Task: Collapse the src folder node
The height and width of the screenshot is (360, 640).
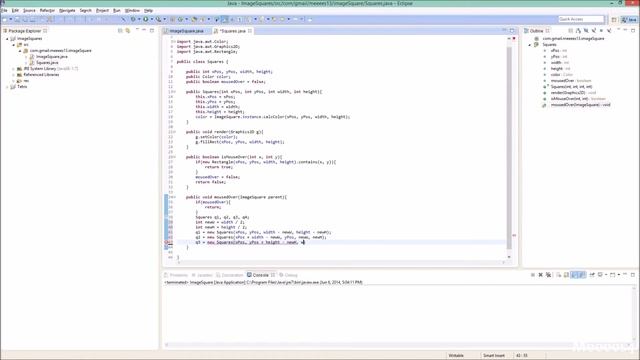Action: coord(13,45)
